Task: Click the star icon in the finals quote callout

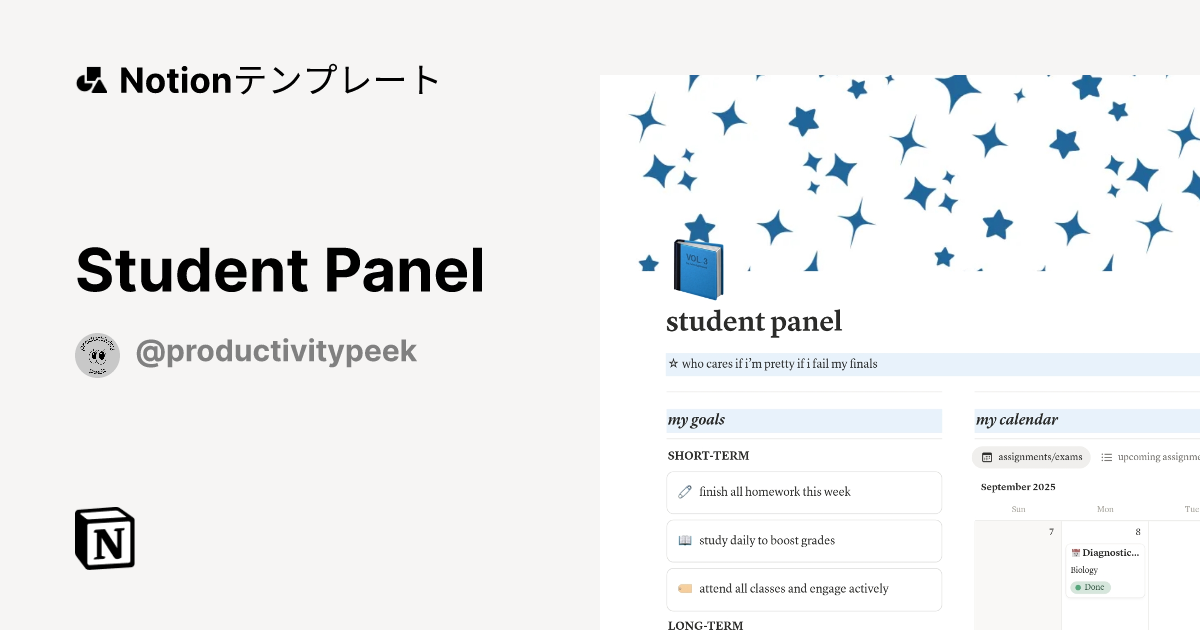Action: (x=672, y=363)
